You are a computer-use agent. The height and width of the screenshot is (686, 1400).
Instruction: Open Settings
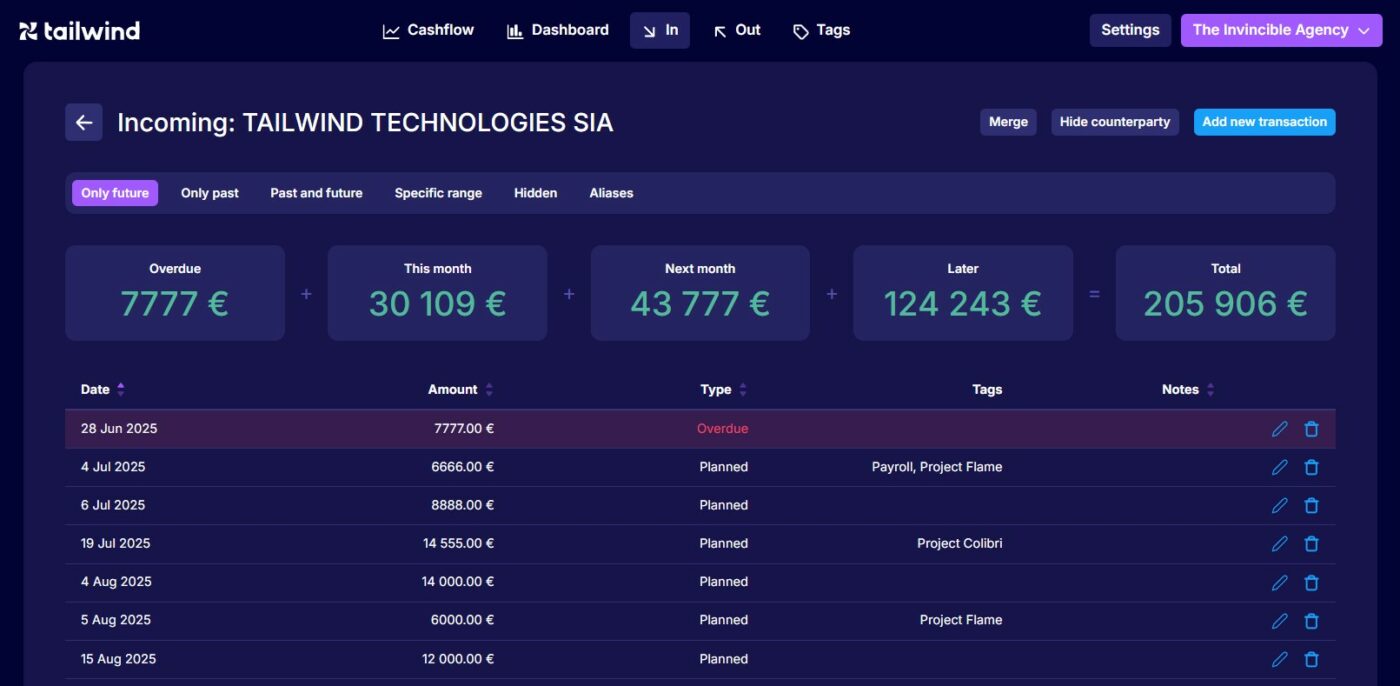point(1130,30)
